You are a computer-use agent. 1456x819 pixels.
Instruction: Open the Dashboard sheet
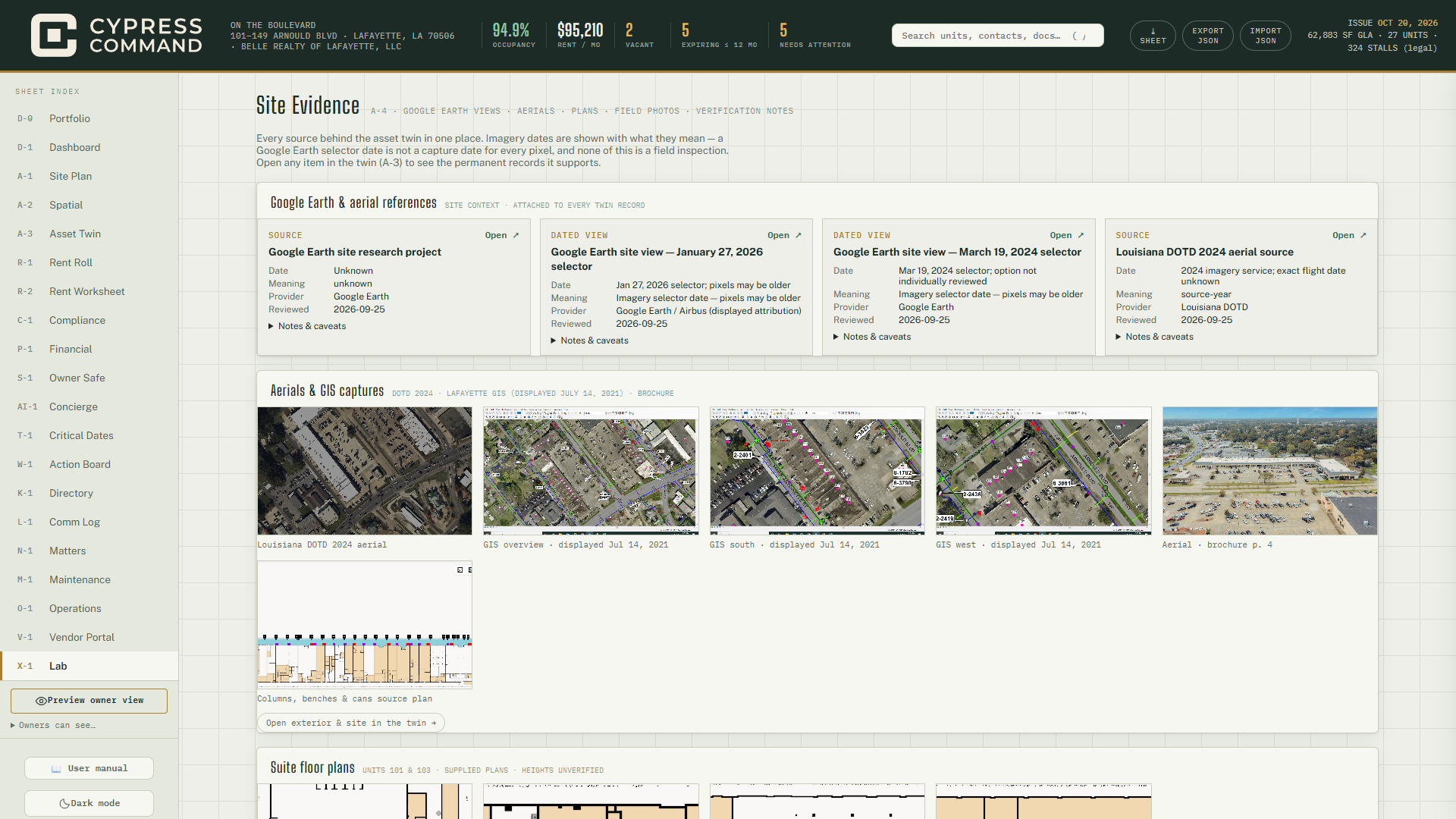point(89,147)
